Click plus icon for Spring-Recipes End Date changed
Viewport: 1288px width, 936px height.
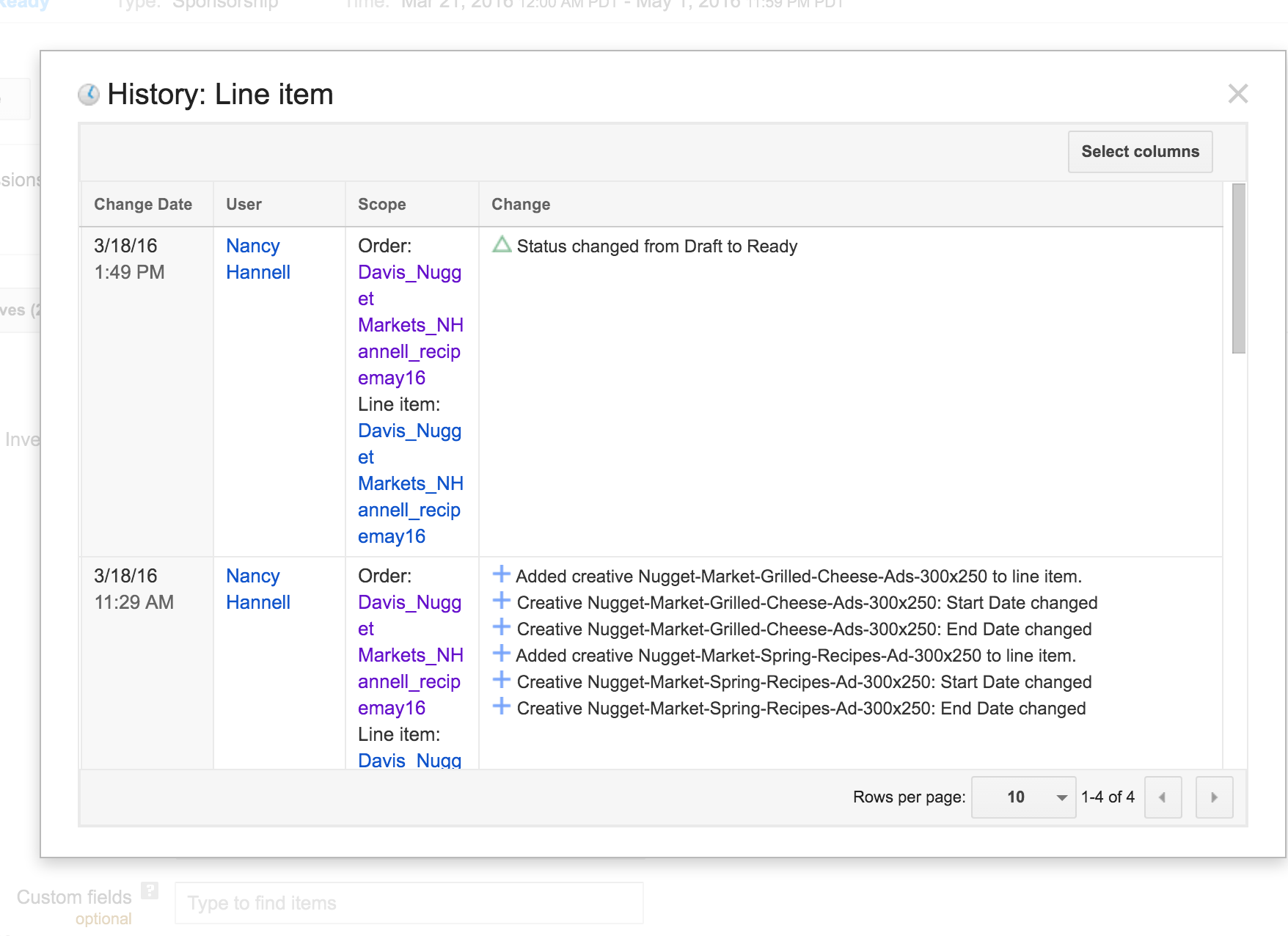tap(502, 706)
